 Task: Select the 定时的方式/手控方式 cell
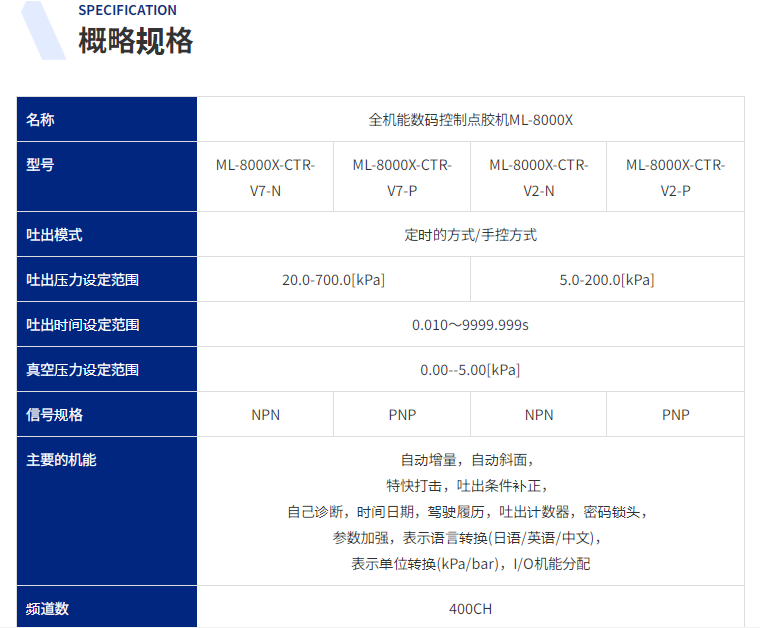470,235
